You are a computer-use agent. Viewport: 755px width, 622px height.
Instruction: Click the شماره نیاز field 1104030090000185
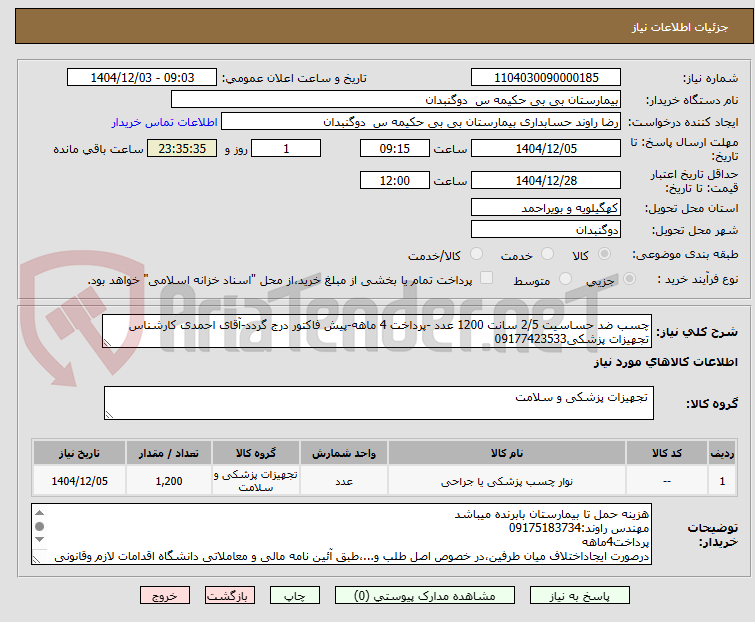click(x=546, y=78)
